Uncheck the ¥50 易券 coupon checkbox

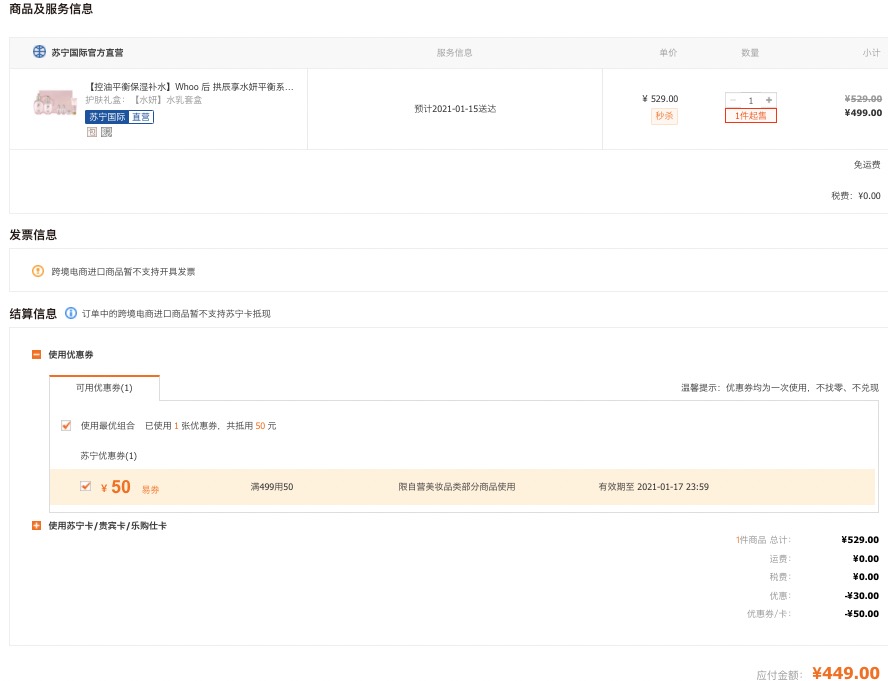click(86, 486)
